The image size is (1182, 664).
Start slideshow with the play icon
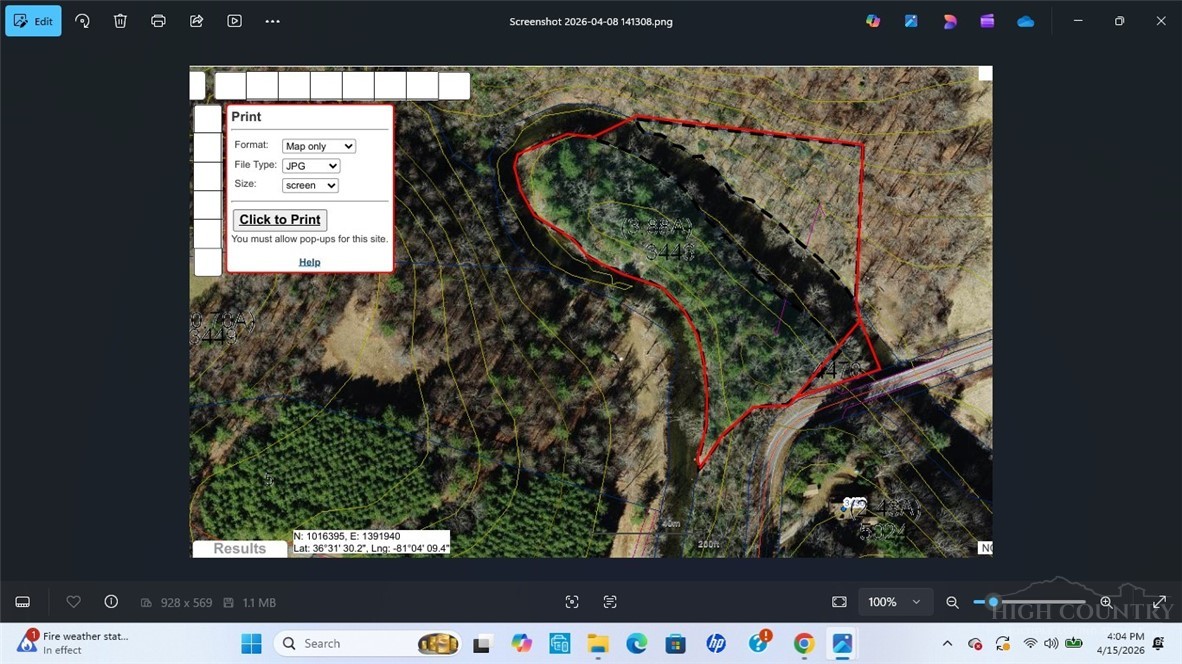[x=234, y=21]
